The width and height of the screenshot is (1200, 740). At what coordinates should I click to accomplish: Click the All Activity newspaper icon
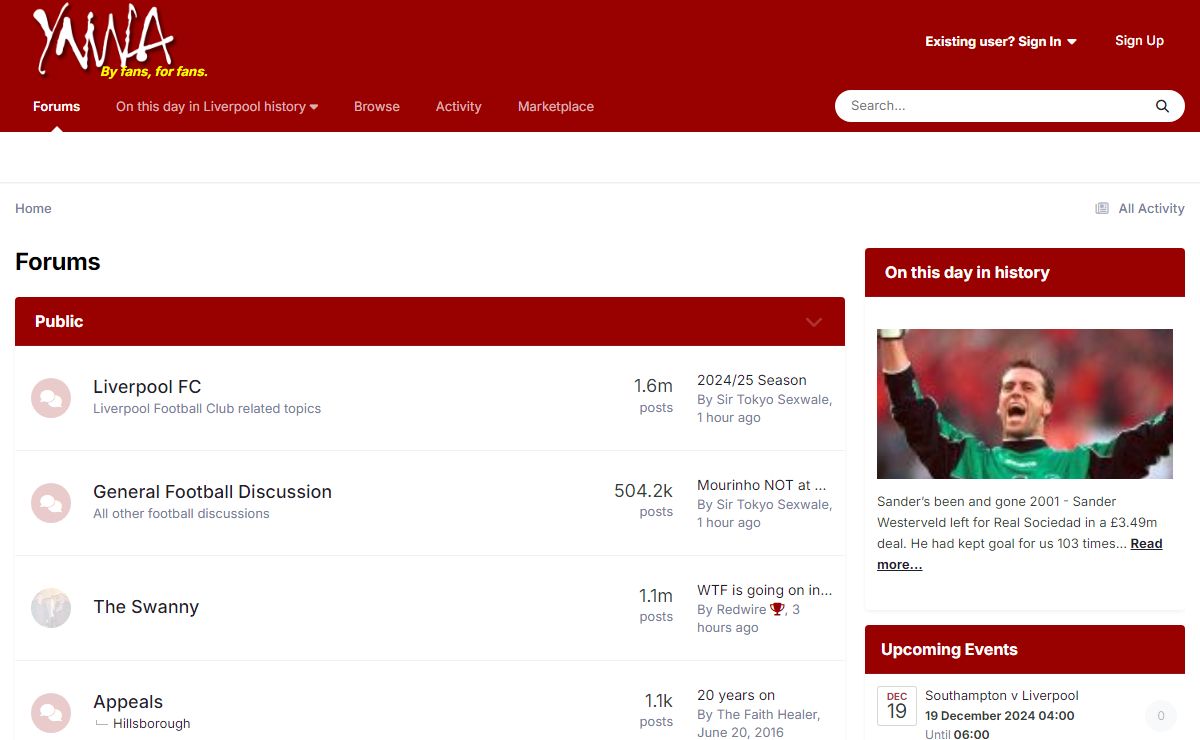(1102, 208)
